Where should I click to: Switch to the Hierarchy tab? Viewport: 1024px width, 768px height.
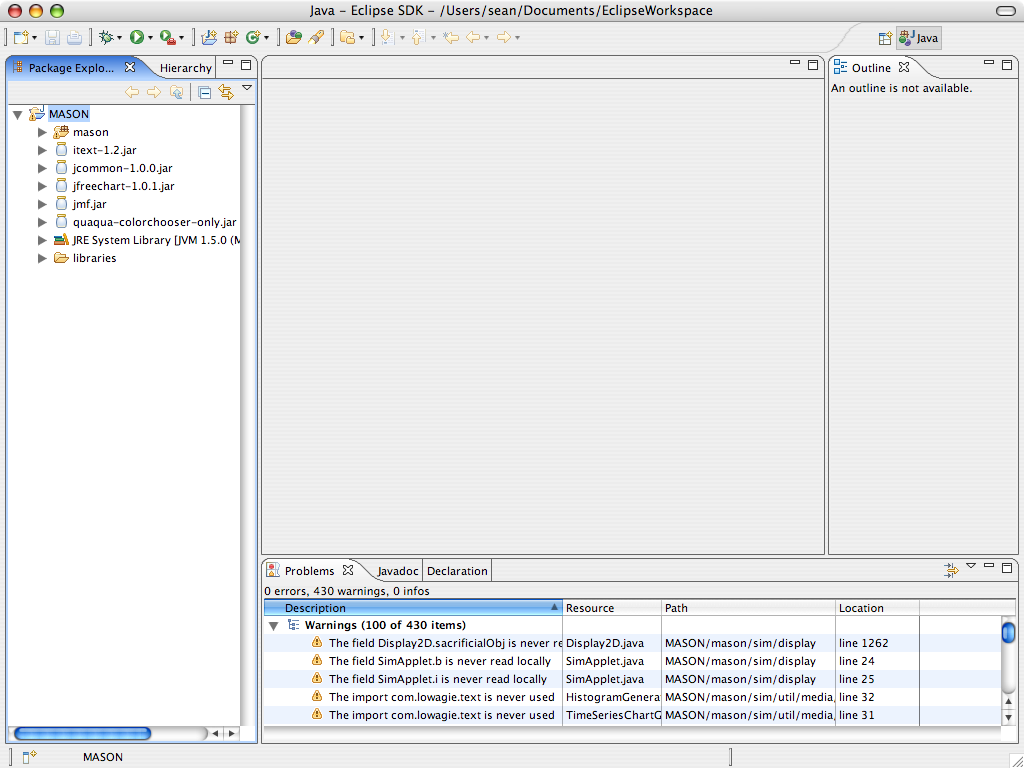point(185,68)
